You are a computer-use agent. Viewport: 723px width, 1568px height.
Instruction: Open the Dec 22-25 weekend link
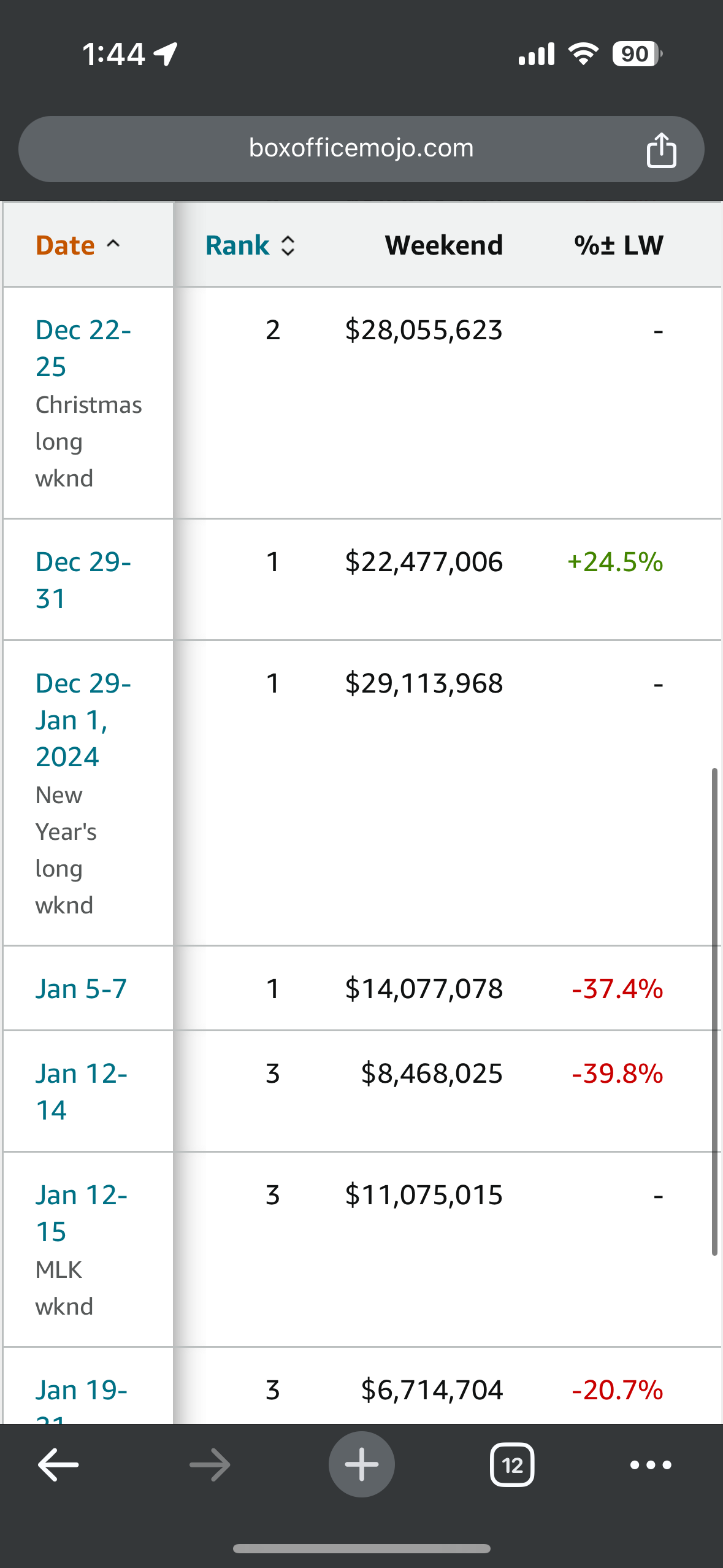83,348
